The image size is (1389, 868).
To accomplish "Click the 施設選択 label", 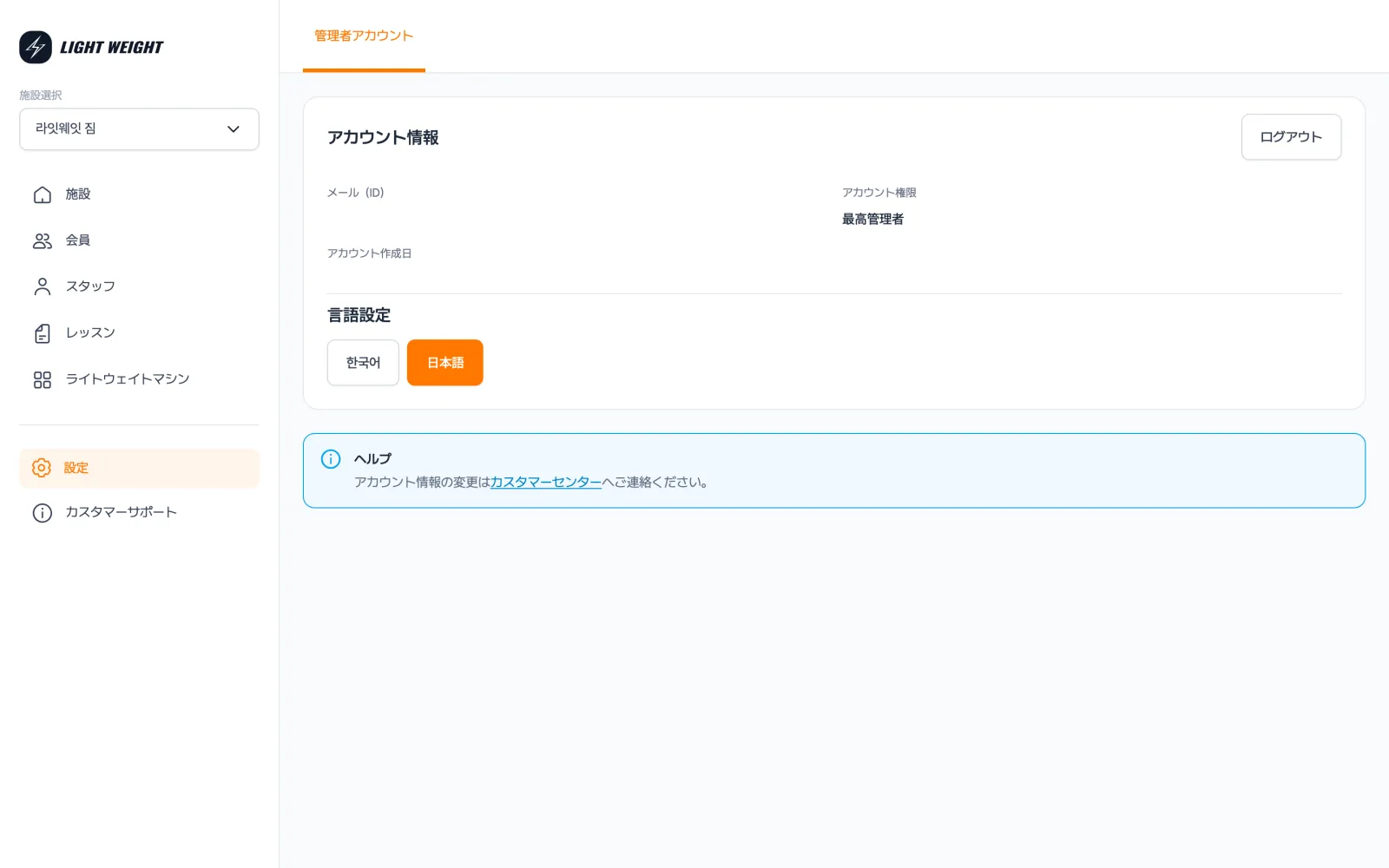I will tap(41, 95).
